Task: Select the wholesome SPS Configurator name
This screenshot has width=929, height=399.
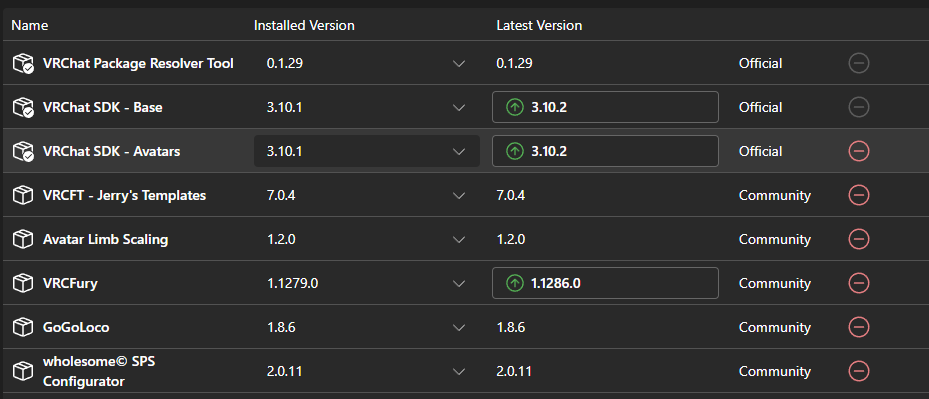Action: [99, 371]
